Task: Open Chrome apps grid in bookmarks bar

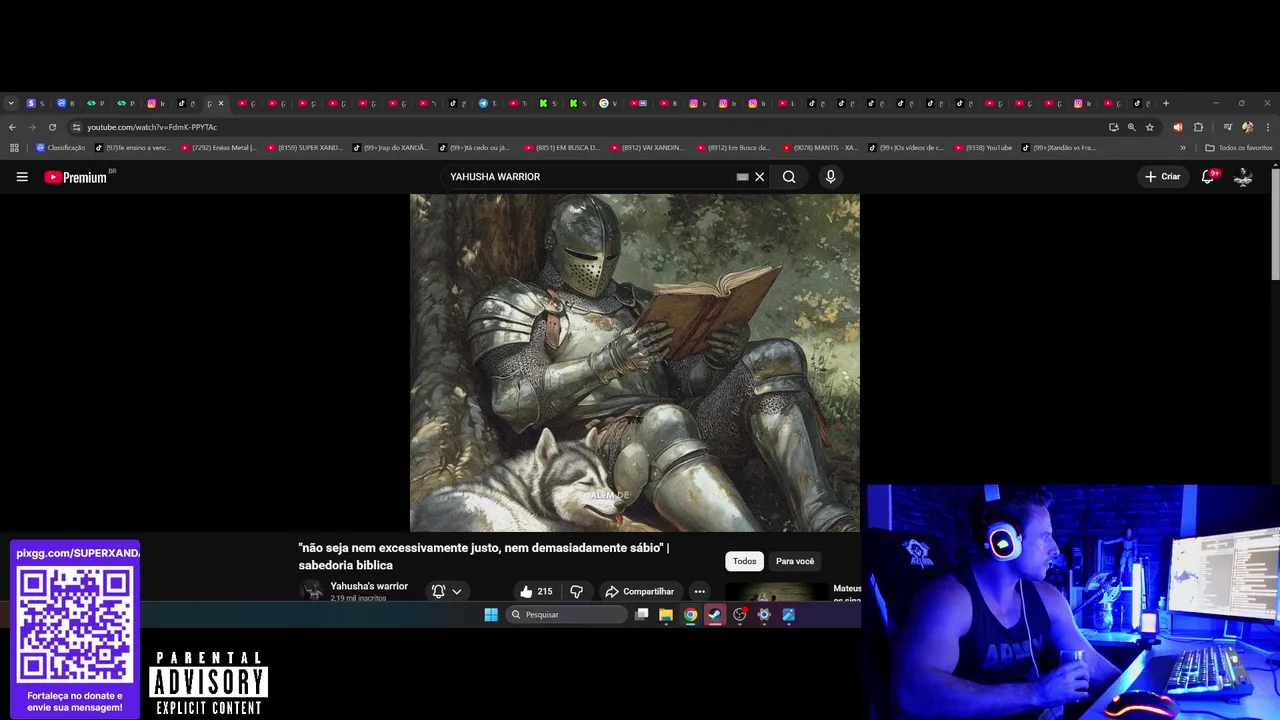Action: [14, 148]
